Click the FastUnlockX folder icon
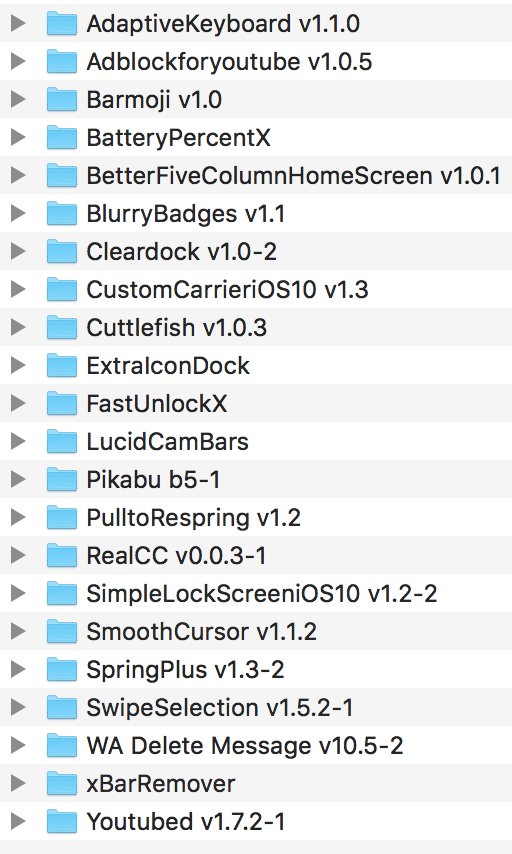Image resolution: width=512 pixels, height=854 pixels. click(62, 404)
